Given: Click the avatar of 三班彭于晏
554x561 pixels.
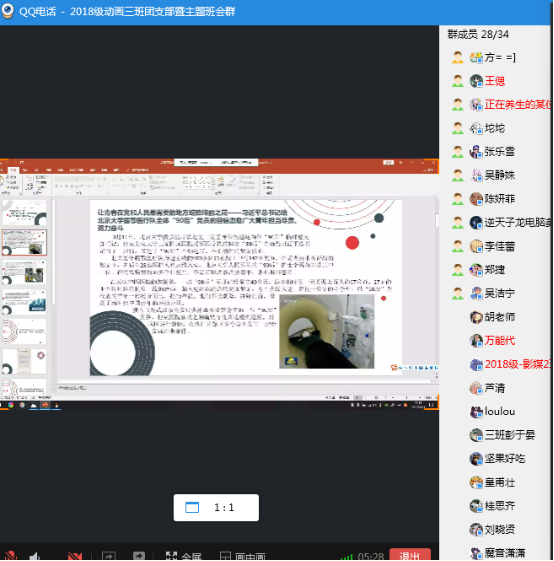Looking at the screenshot, I should pyautogui.click(x=476, y=435).
